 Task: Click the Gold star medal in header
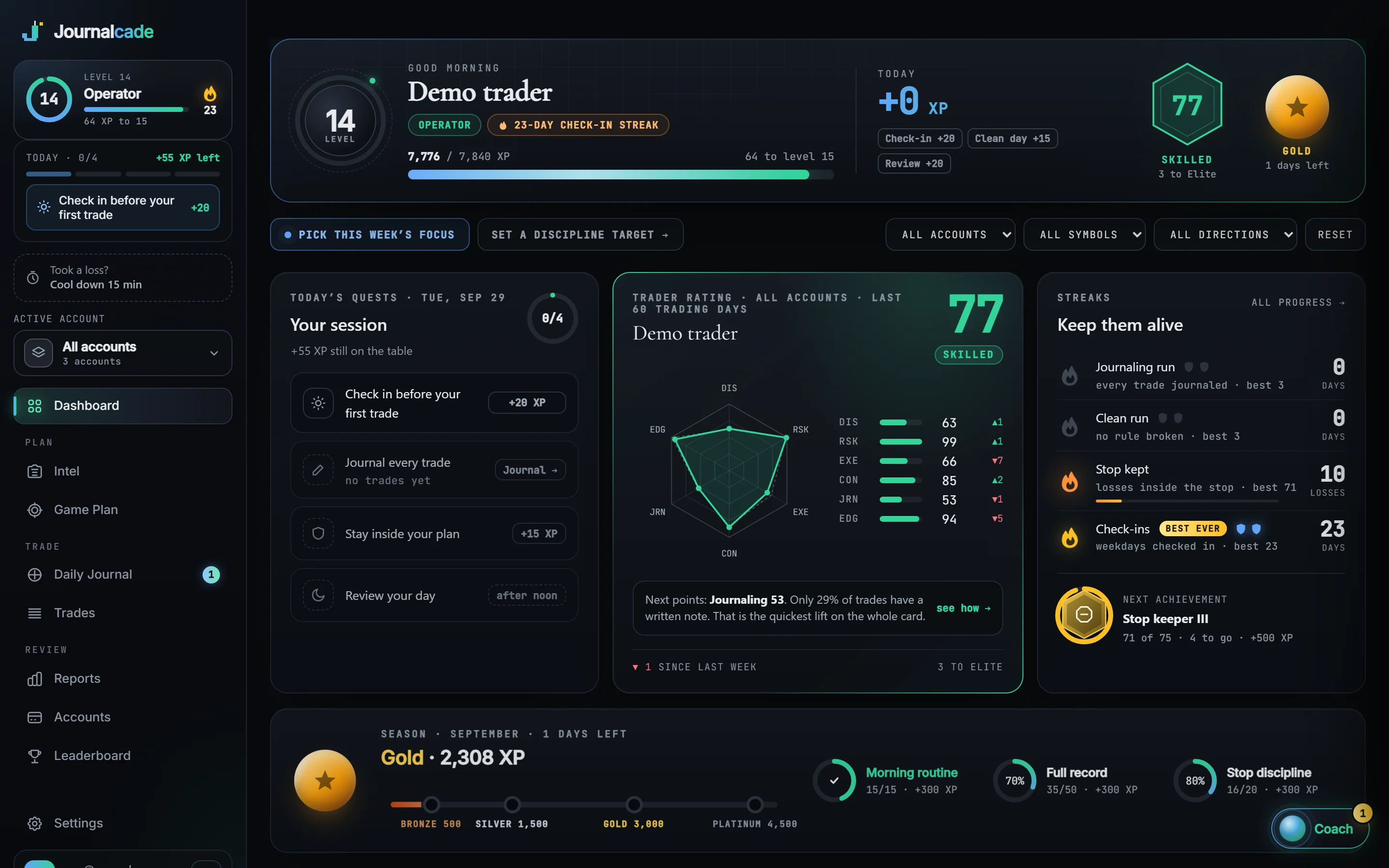(1296, 108)
